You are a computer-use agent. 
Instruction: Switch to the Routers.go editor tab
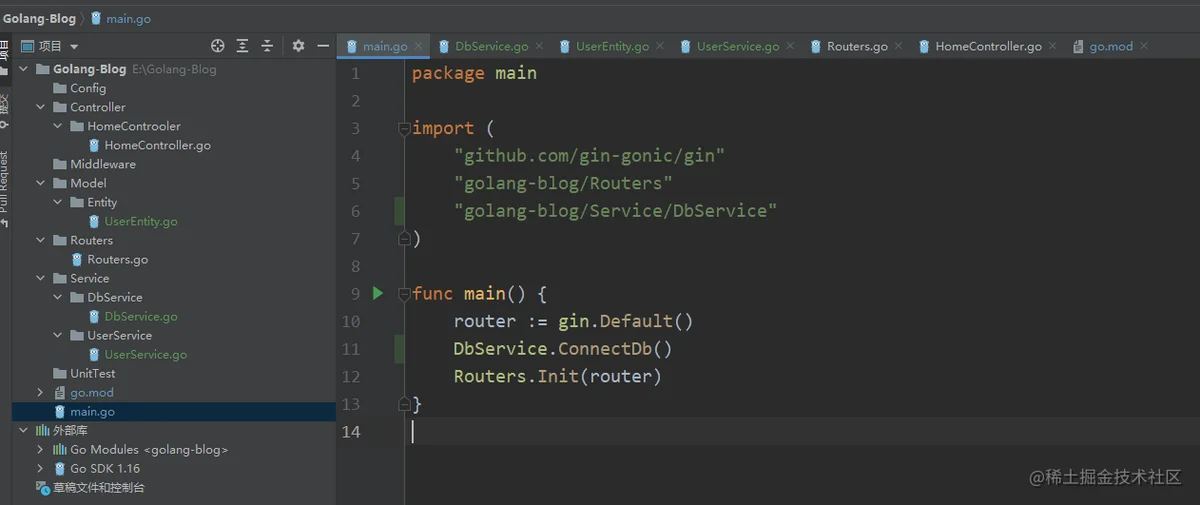pos(857,46)
